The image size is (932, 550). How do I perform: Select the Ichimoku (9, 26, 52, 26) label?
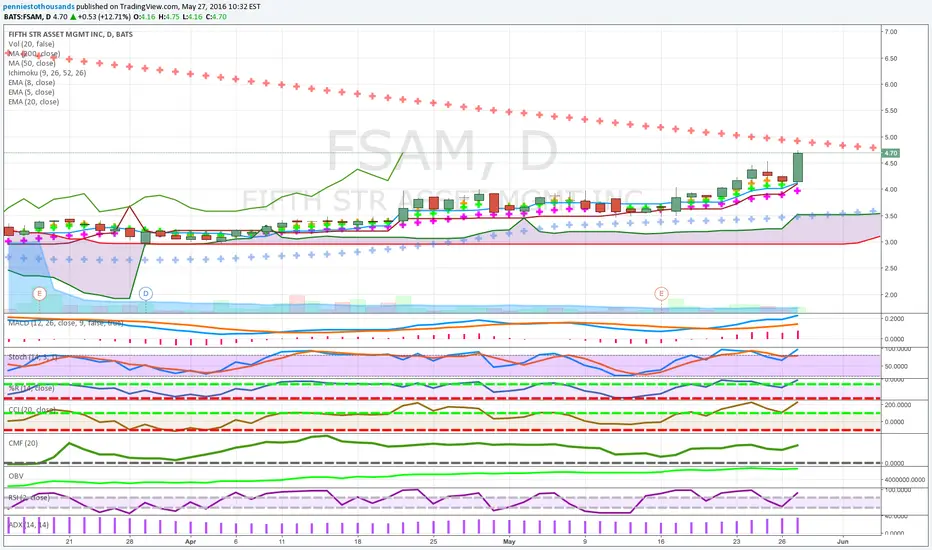47,73
